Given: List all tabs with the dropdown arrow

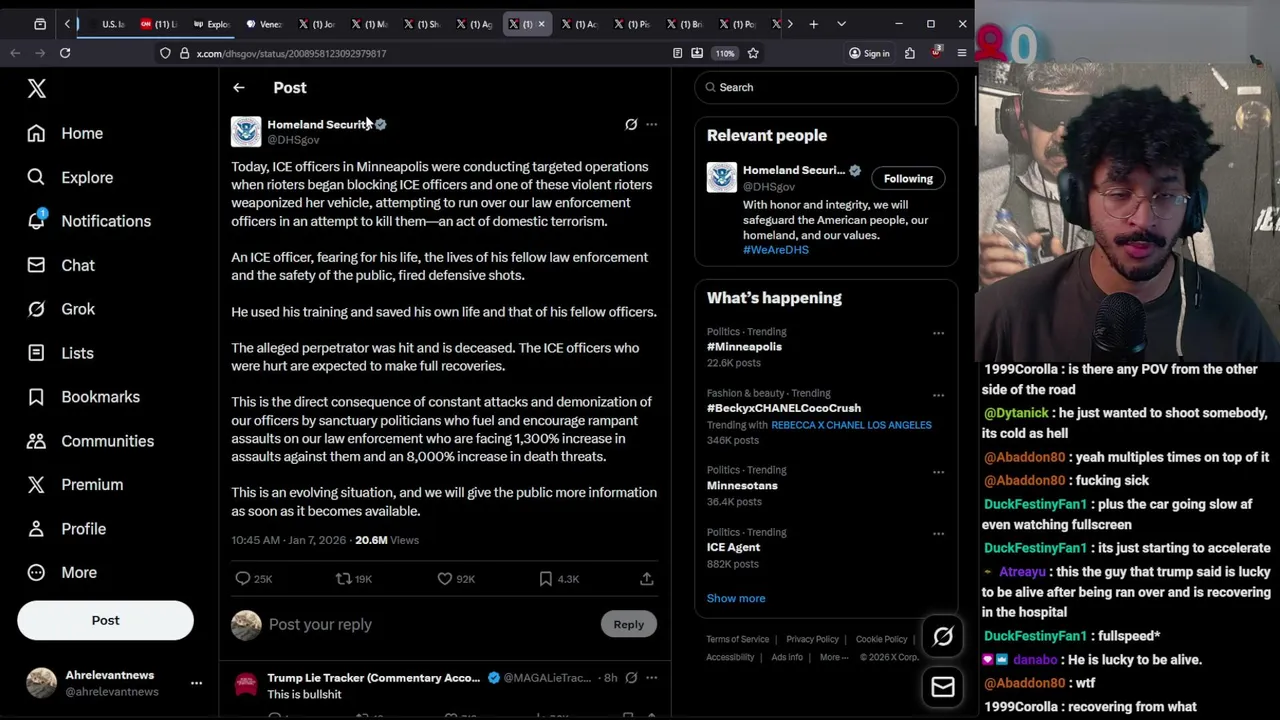Looking at the screenshot, I should point(841,24).
